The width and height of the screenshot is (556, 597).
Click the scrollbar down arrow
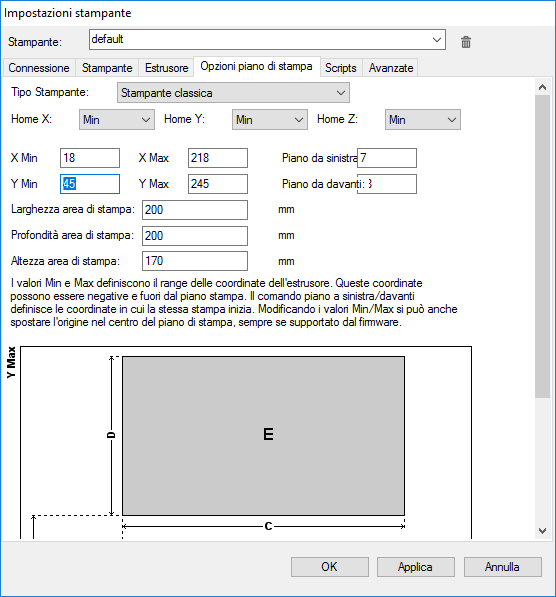pyautogui.click(x=542, y=530)
